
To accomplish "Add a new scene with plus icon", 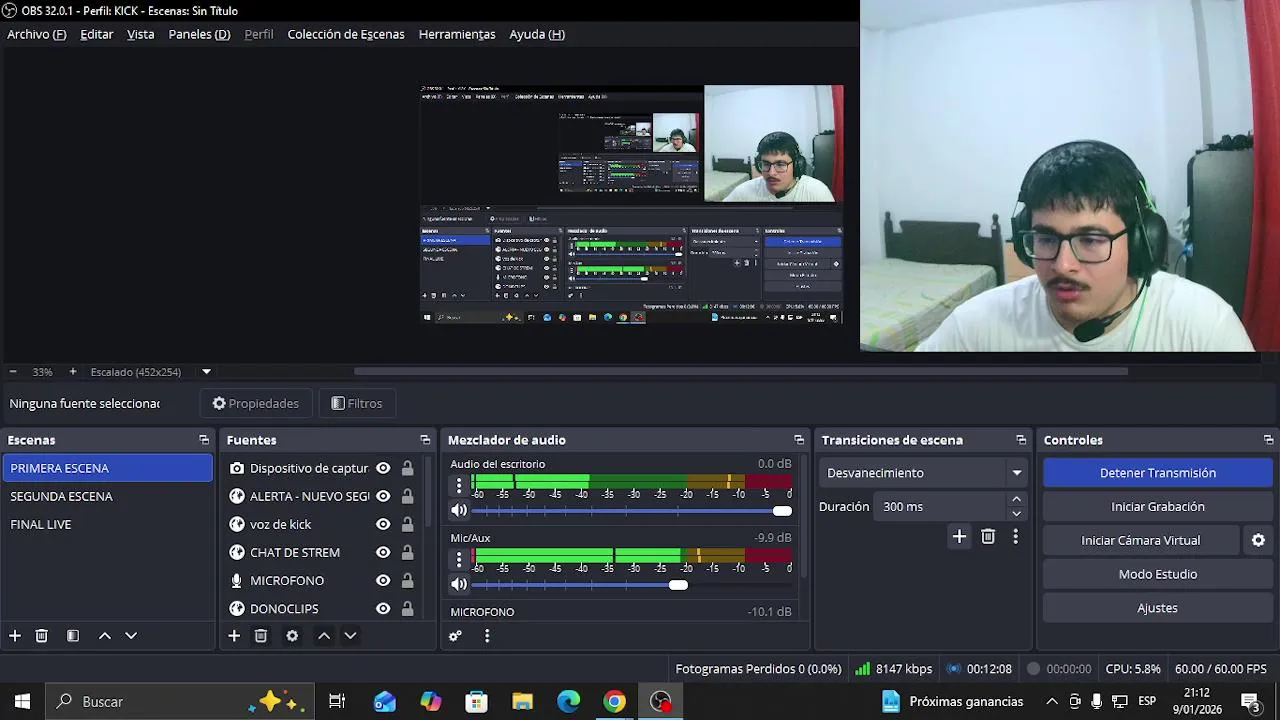I will tap(15, 636).
